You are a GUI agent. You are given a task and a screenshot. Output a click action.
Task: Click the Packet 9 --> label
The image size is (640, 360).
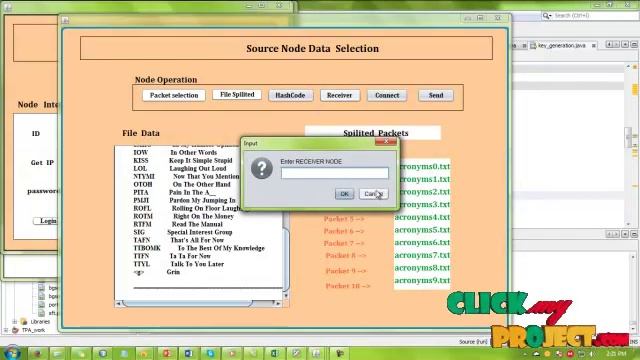[x=346, y=271]
